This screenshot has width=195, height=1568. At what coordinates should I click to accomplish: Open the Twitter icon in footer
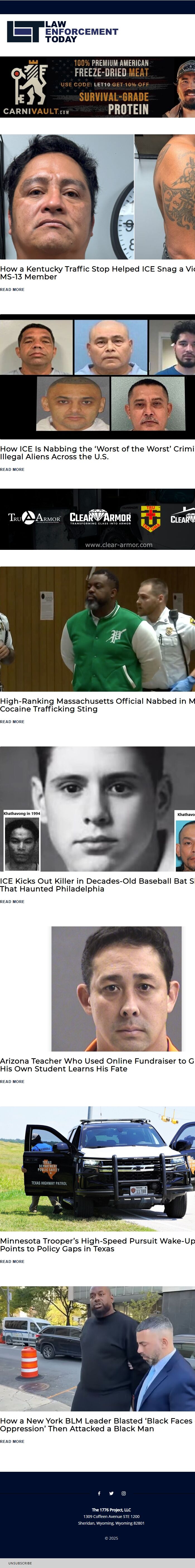(x=111, y=1493)
